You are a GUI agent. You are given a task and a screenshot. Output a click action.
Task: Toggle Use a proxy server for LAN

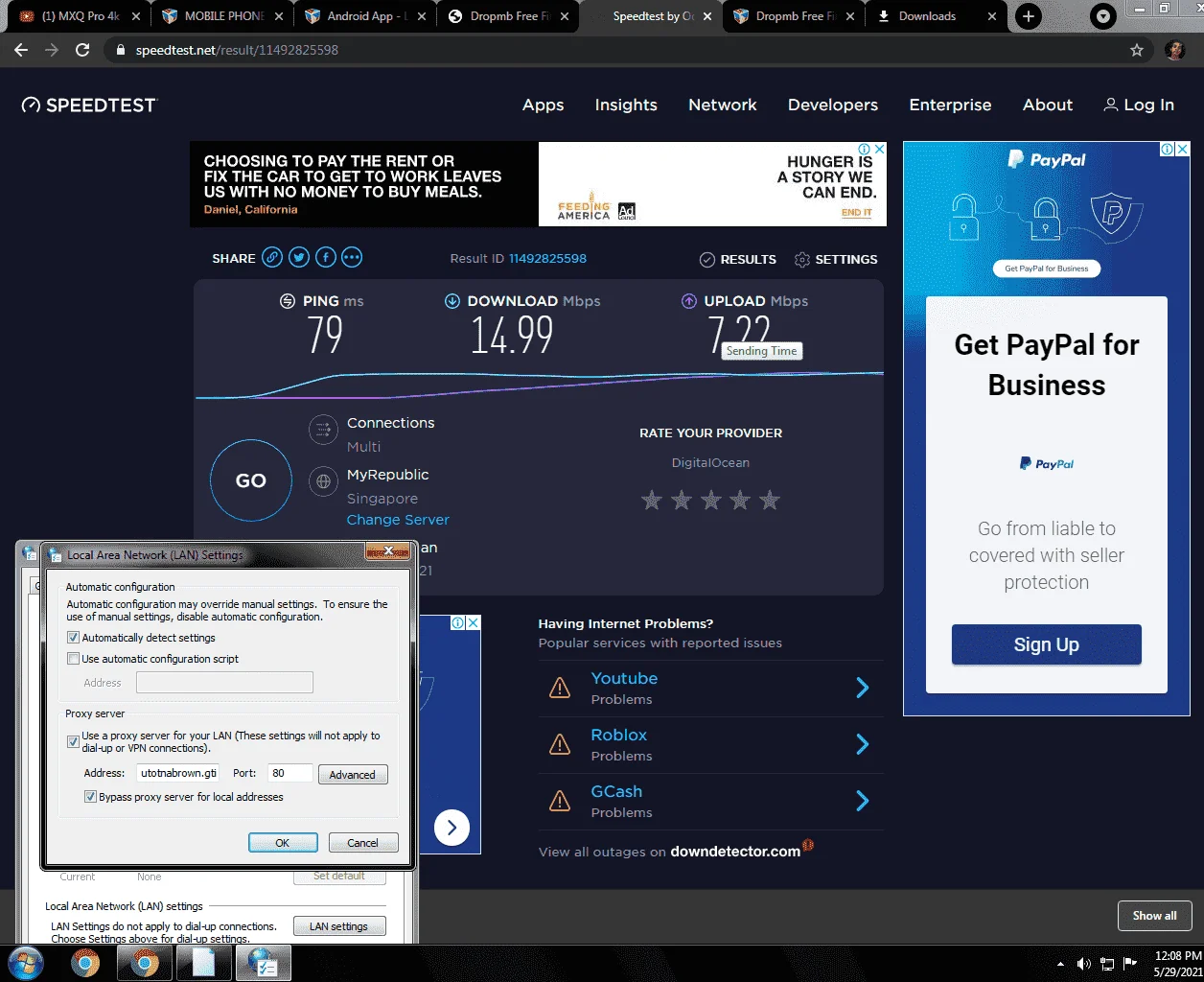73,741
